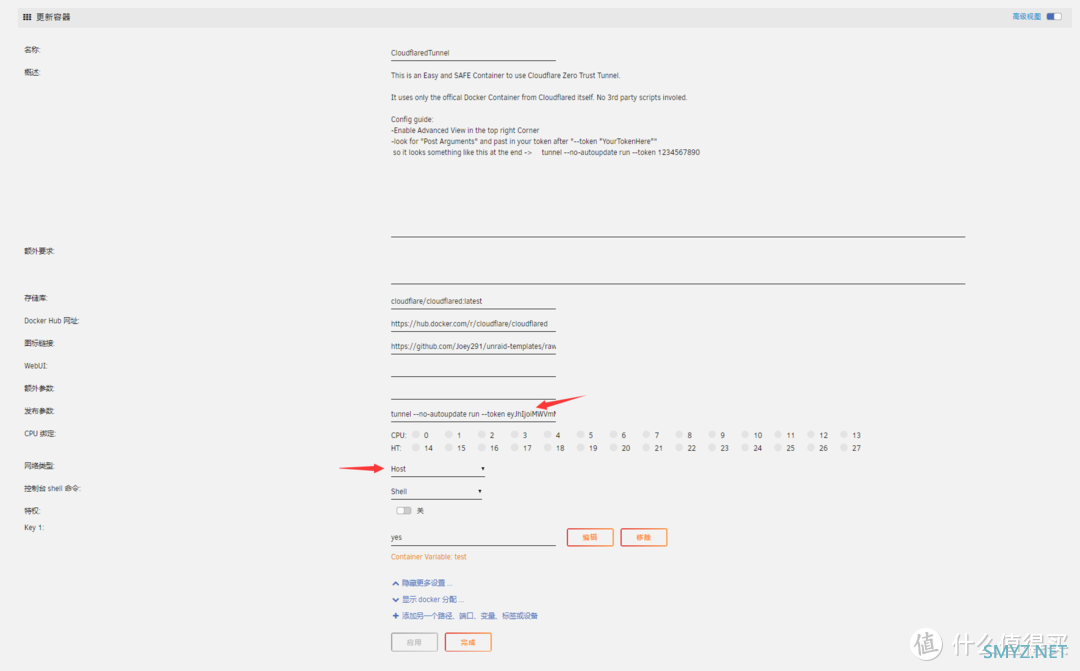Select CPU 7 checkbox
This screenshot has width=1080, height=671.
(x=646, y=435)
